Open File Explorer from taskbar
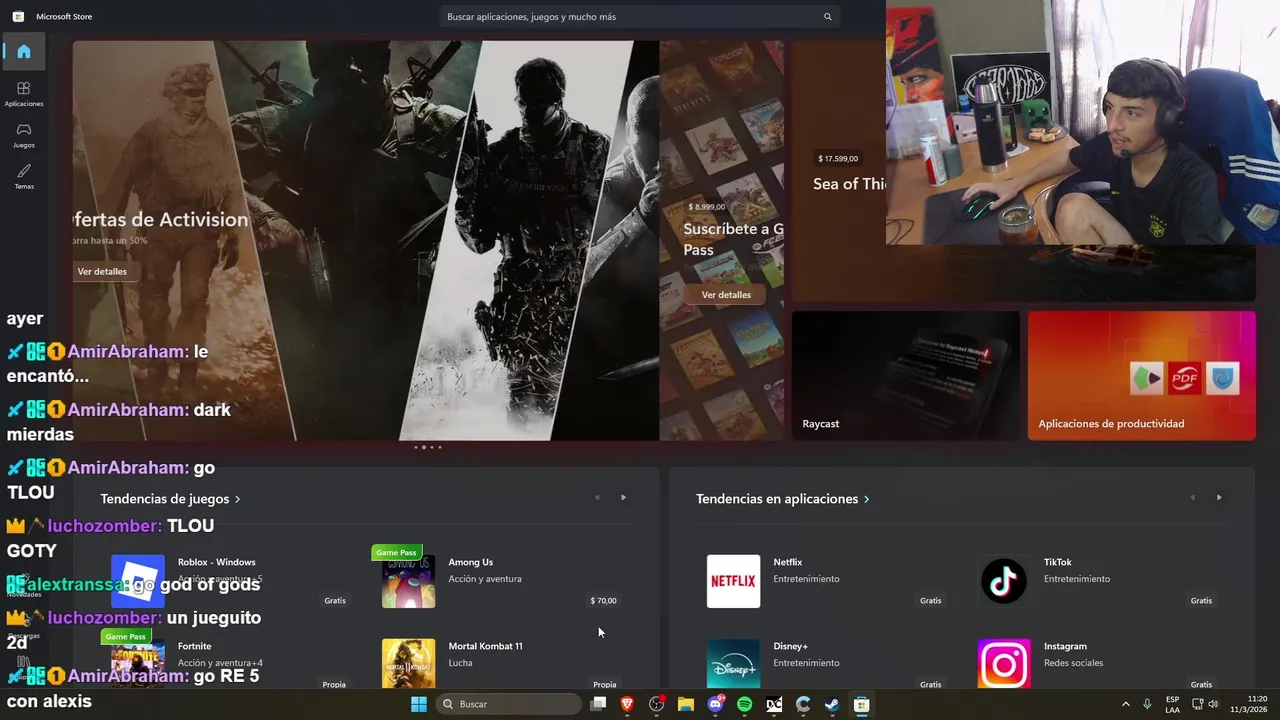Viewport: 1280px width, 720px height. pyautogui.click(x=686, y=704)
